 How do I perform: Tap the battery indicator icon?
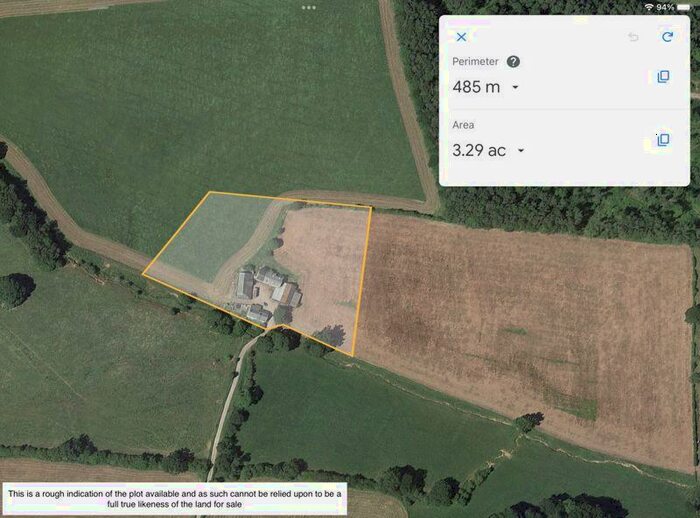(683, 7)
